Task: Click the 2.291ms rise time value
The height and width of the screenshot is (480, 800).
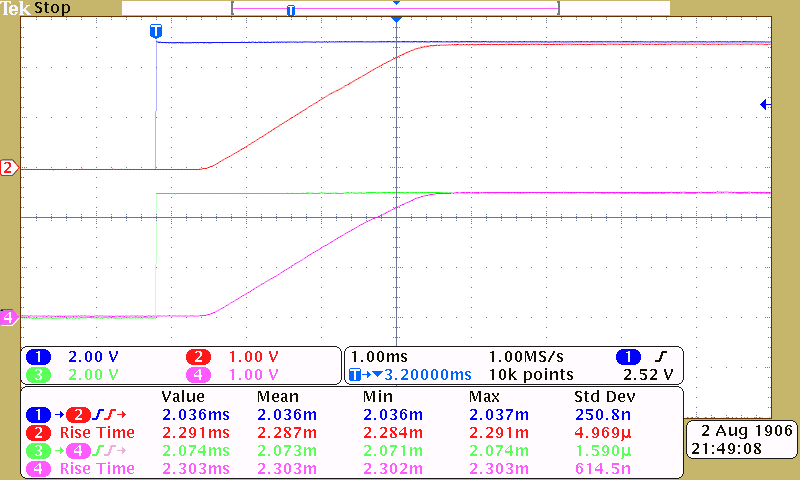Action: pyautogui.click(x=196, y=433)
